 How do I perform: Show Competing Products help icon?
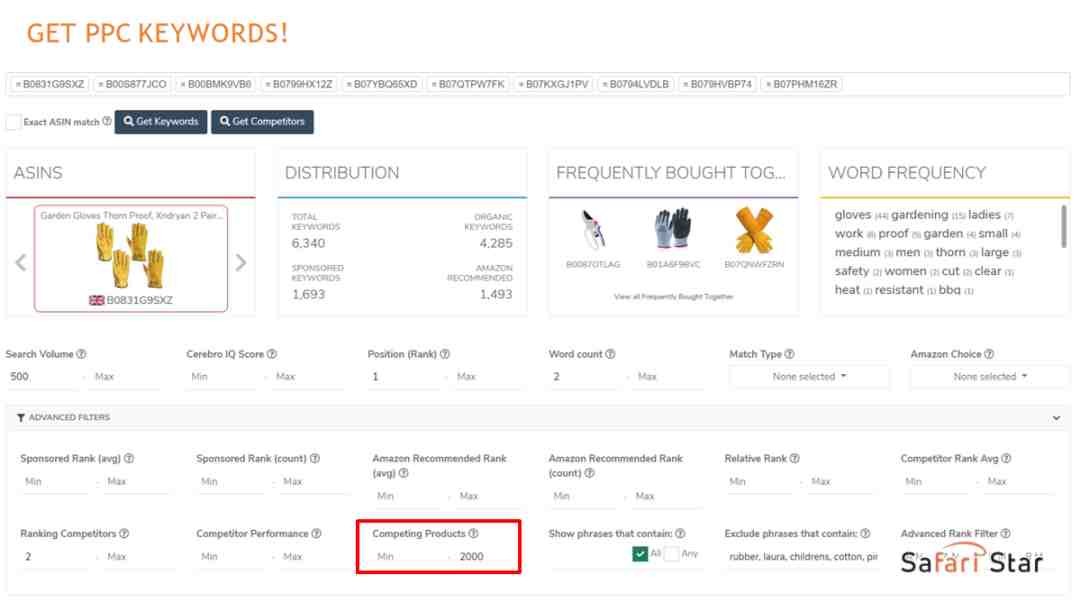coord(474,534)
